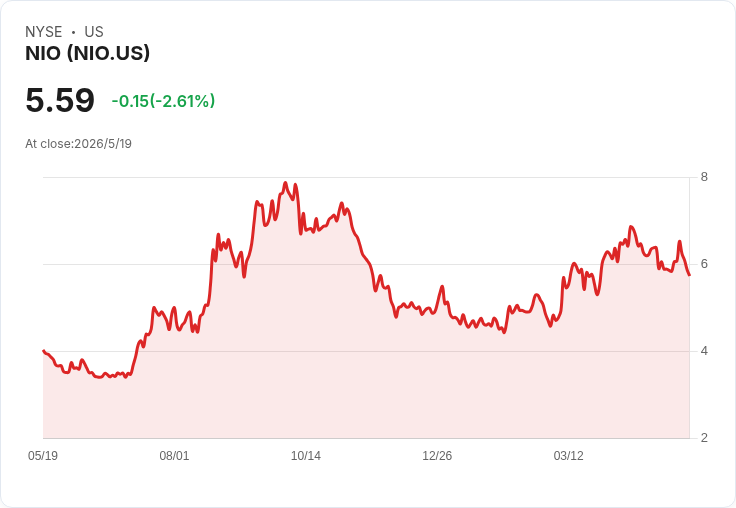Click the line's end point at right edge
This screenshot has width=736, height=508.
[689, 275]
